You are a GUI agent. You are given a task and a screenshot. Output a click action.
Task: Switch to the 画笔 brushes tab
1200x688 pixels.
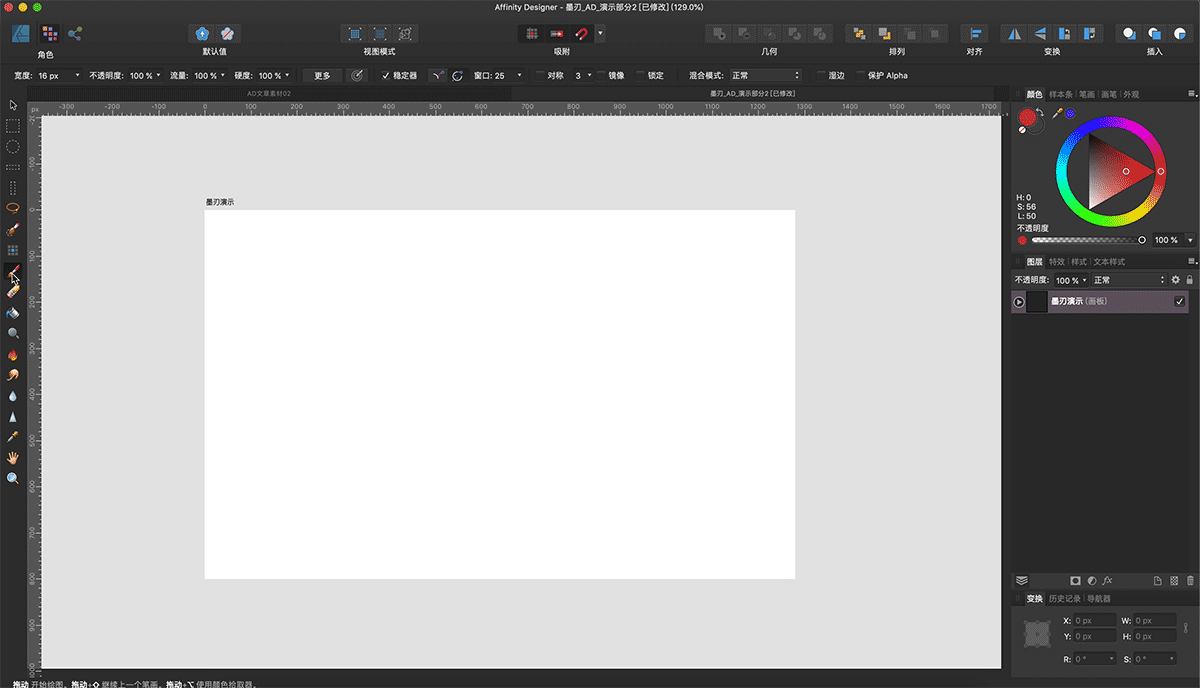pyautogui.click(x=1109, y=94)
